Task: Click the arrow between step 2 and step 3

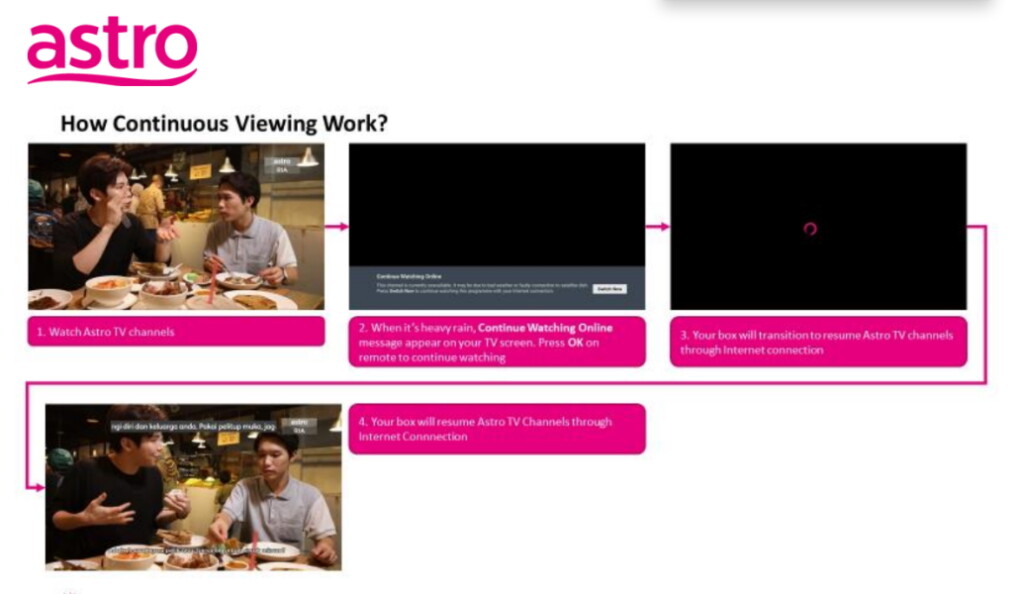Action: (x=657, y=227)
